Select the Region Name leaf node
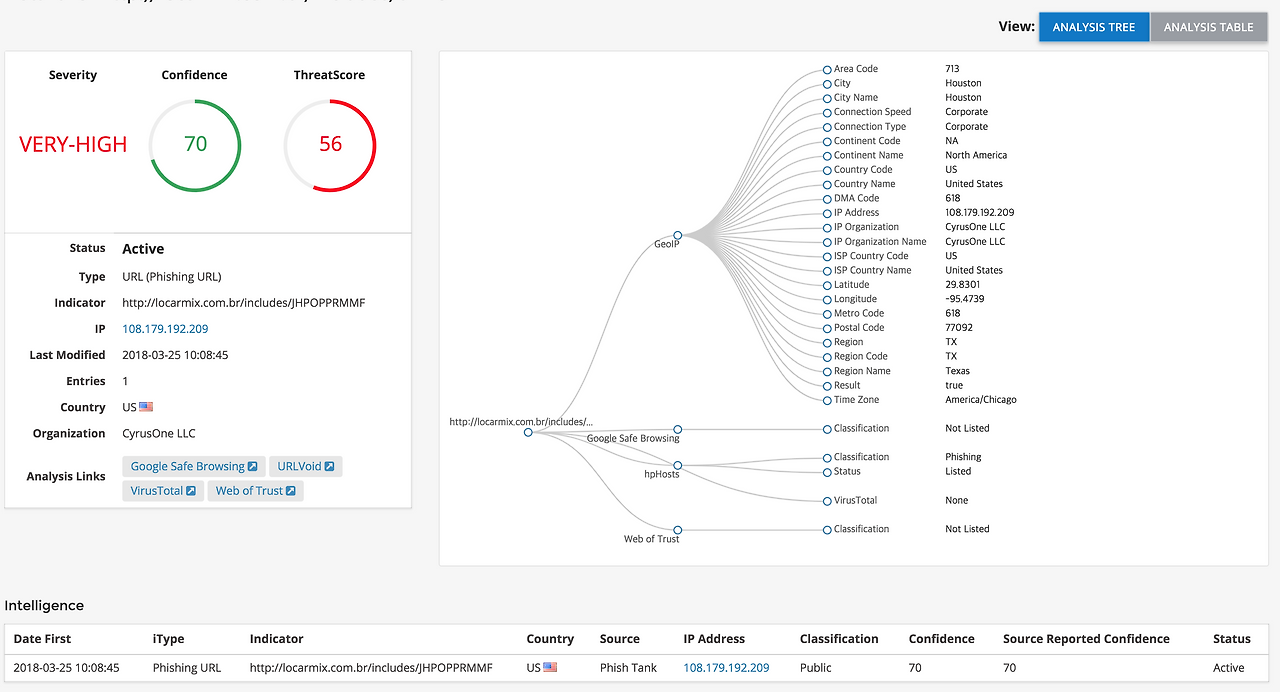1280x692 pixels. point(827,372)
